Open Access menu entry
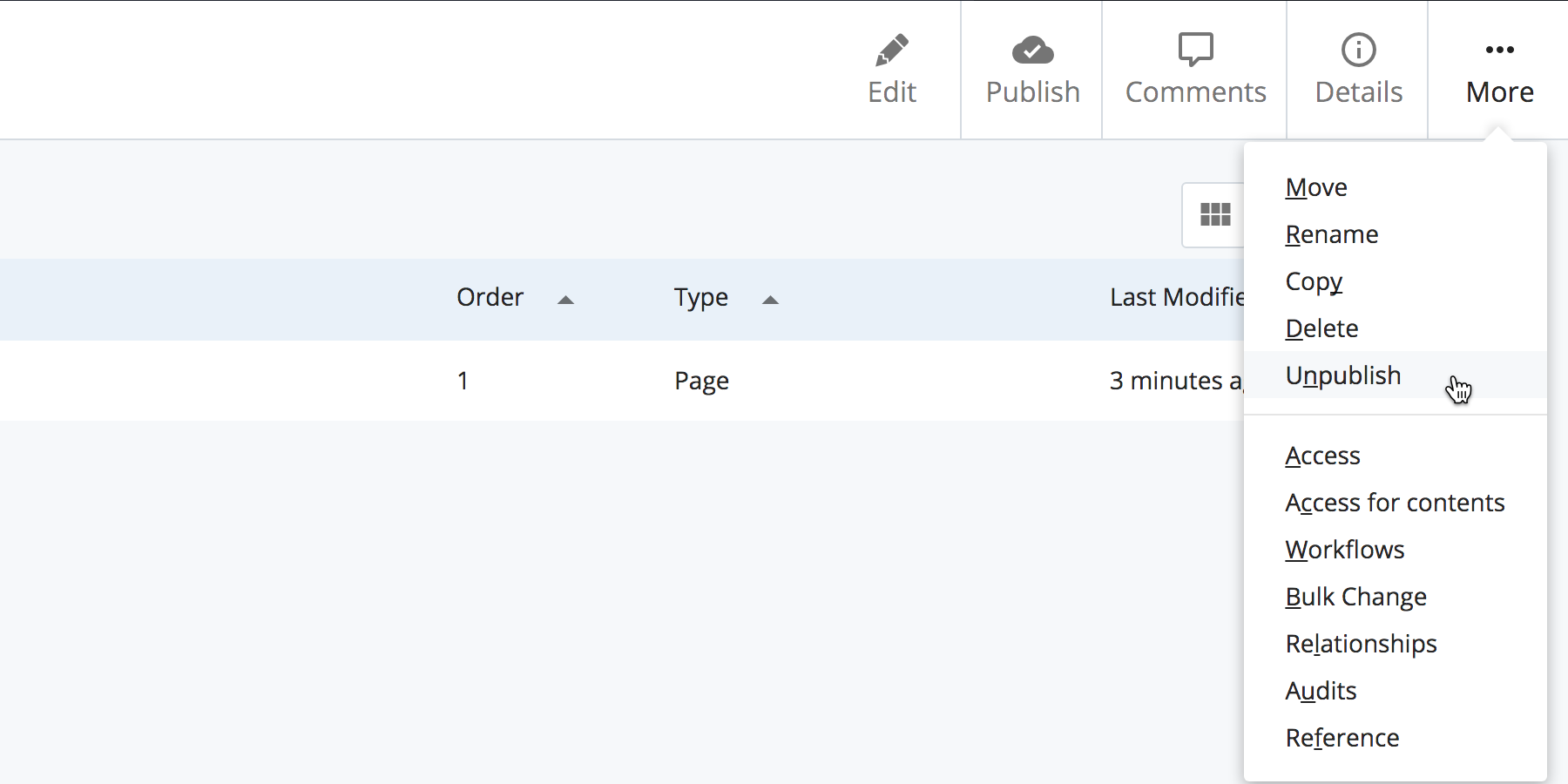 pyautogui.click(x=1322, y=456)
